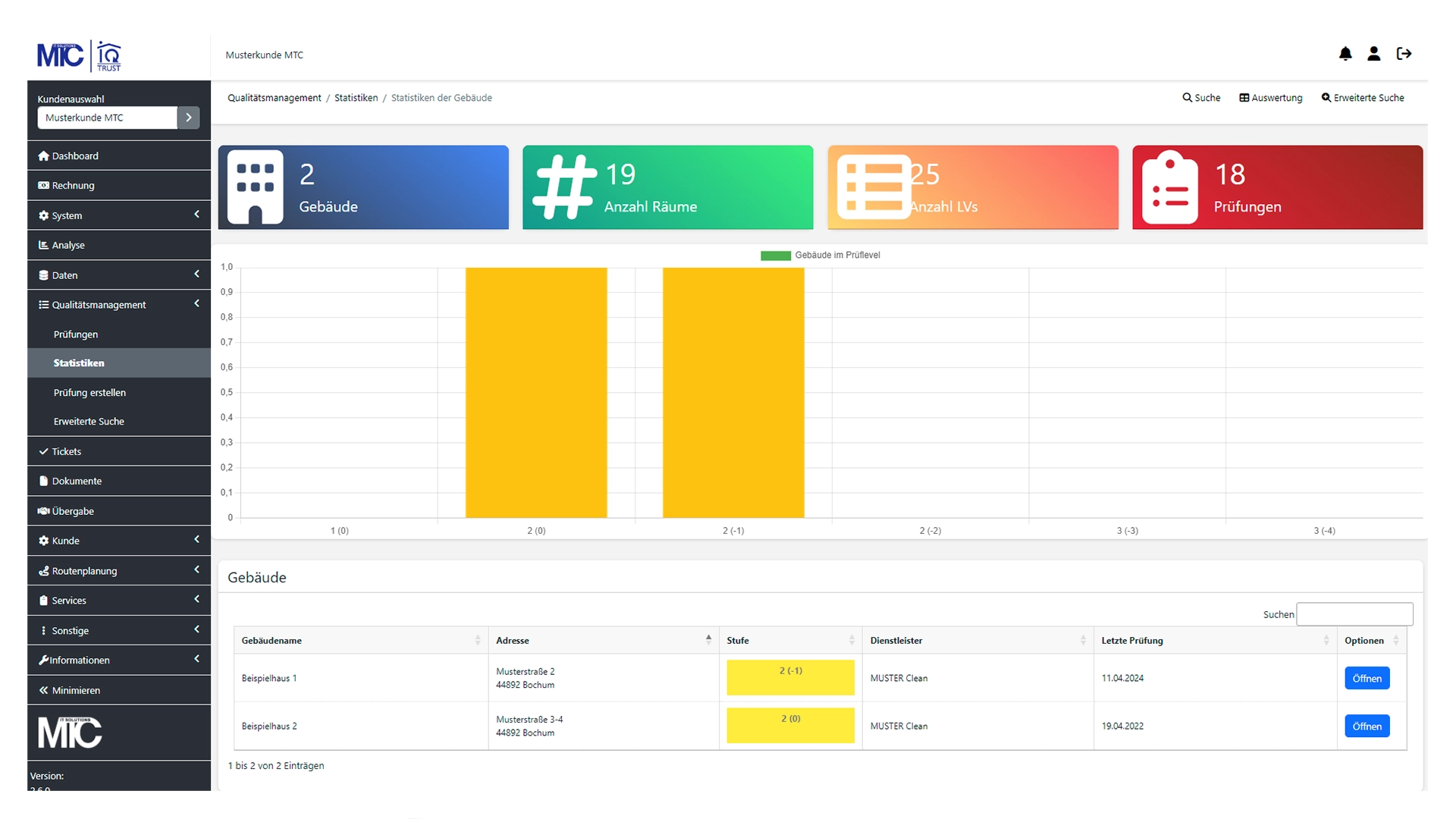The height and width of the screenshot is (819, 1456).
Task: Open notifications via bell icon
Action: [1345, 54]
